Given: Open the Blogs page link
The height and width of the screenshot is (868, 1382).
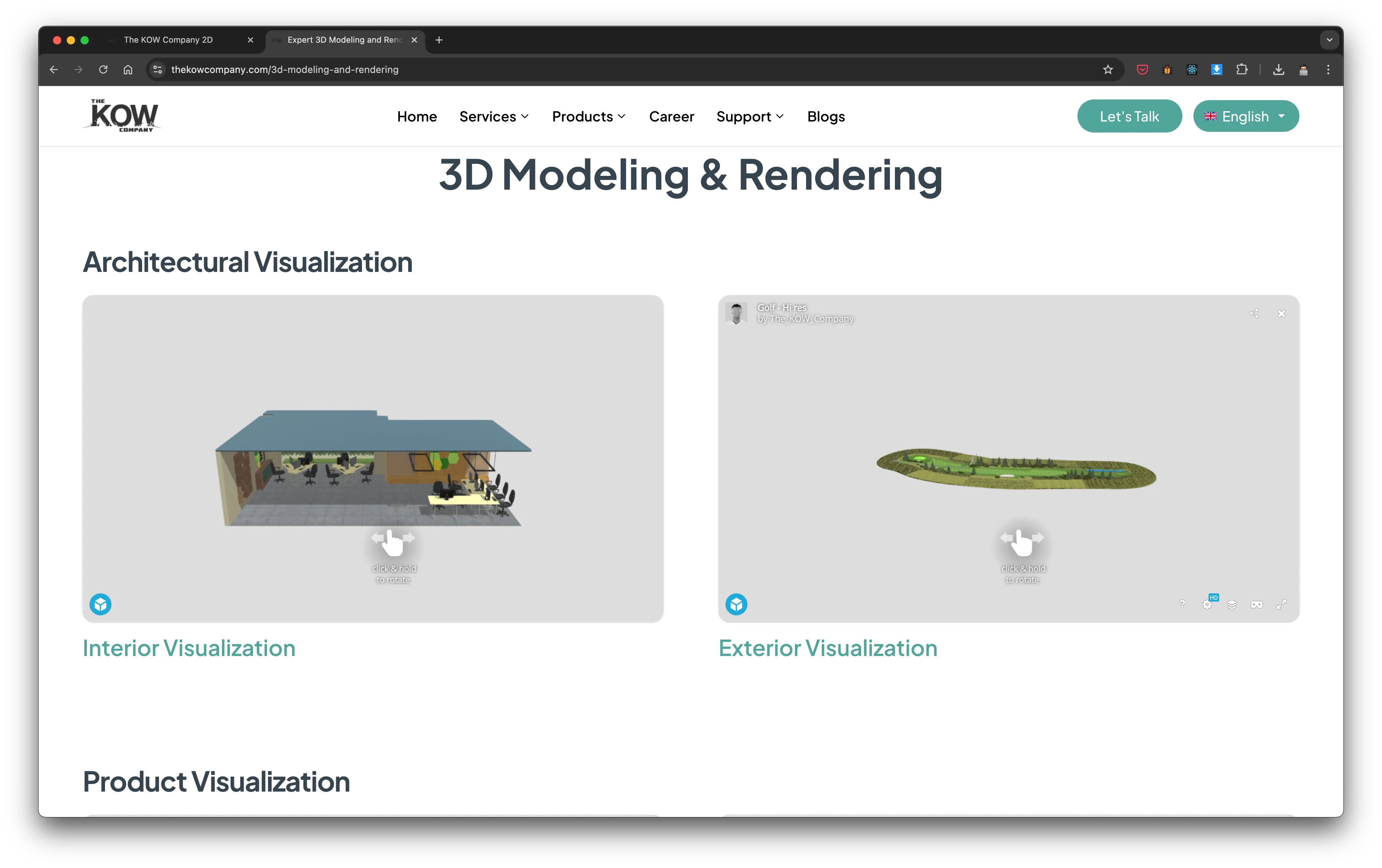Looking at the screenshot, I should [x=826, y=117].
